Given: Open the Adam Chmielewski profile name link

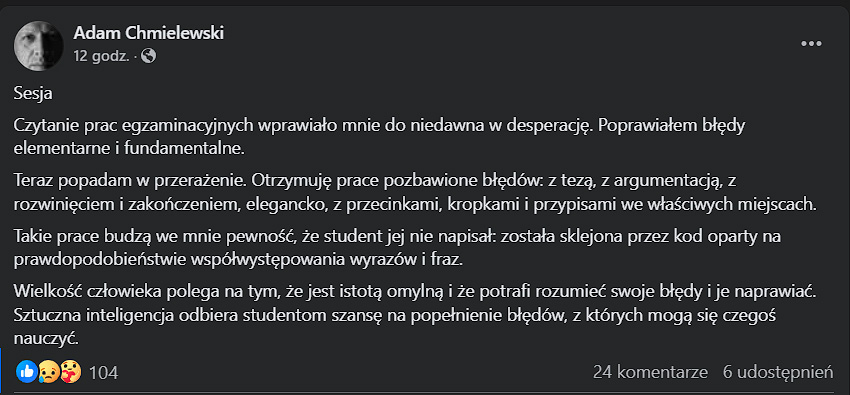Looking at the screenshot, I should [x=149, y=33].
